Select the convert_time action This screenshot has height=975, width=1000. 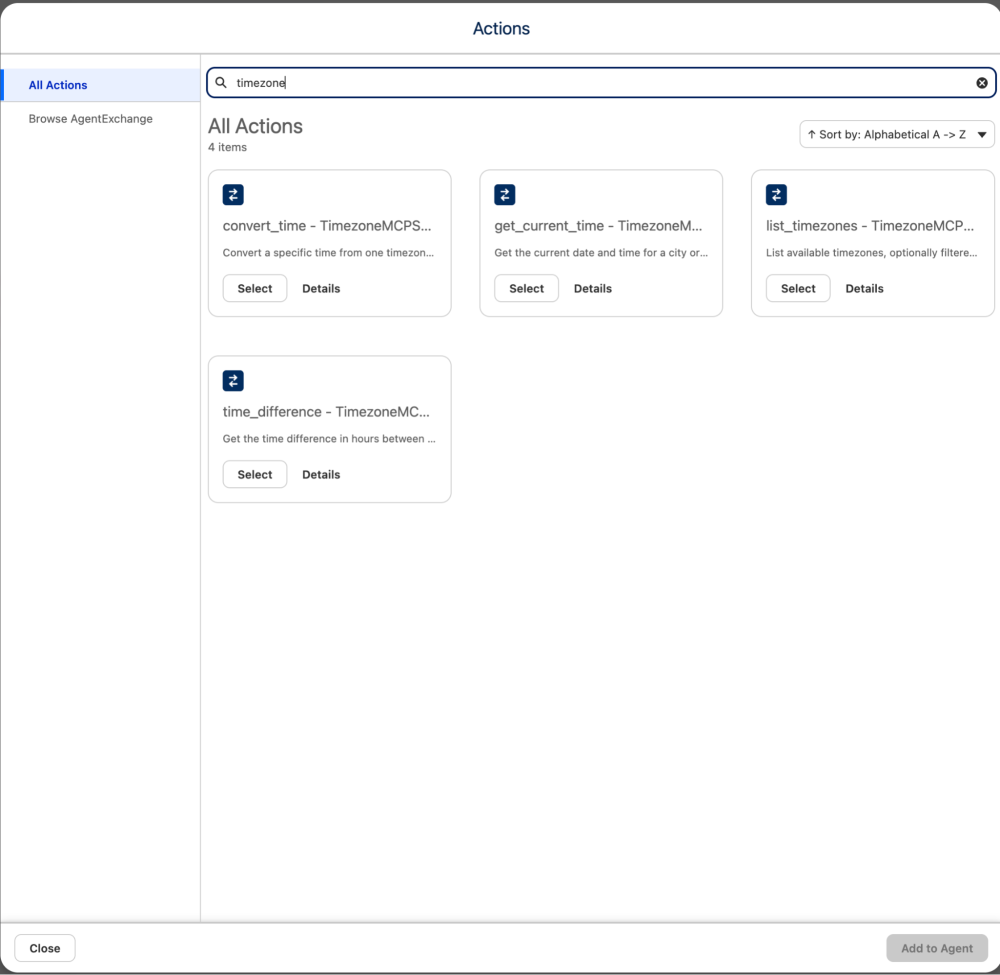(x=254, y=288)
